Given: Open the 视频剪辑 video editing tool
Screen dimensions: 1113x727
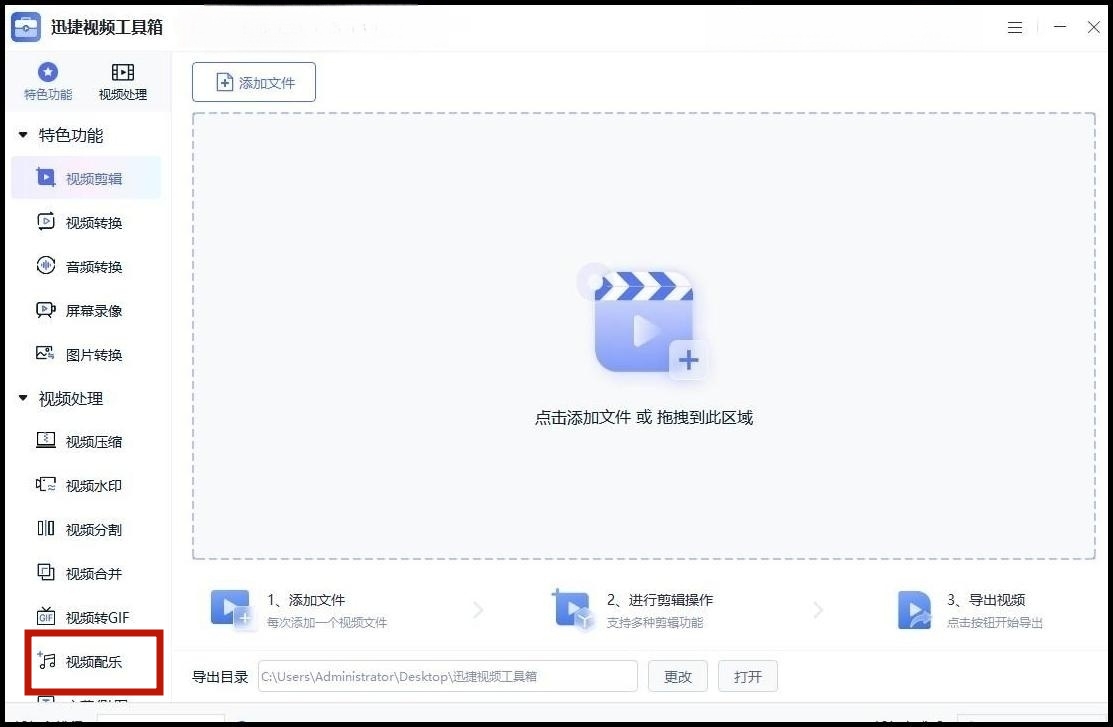Looking at the screenshot, I should pos(85,177).
